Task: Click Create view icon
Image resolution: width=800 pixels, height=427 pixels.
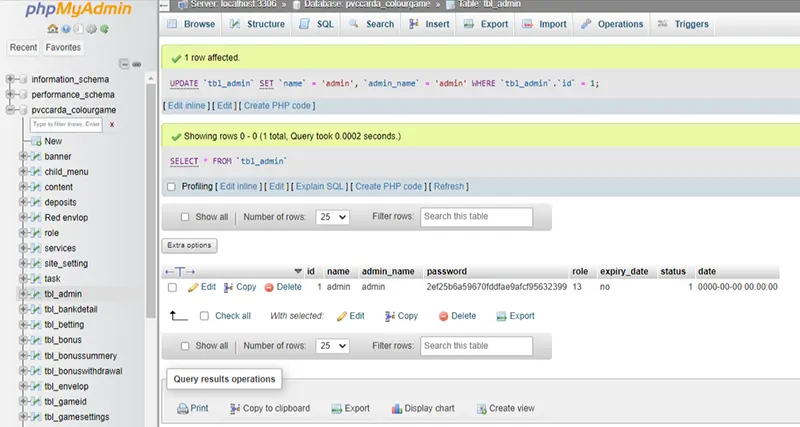Action: click(481, 409)
